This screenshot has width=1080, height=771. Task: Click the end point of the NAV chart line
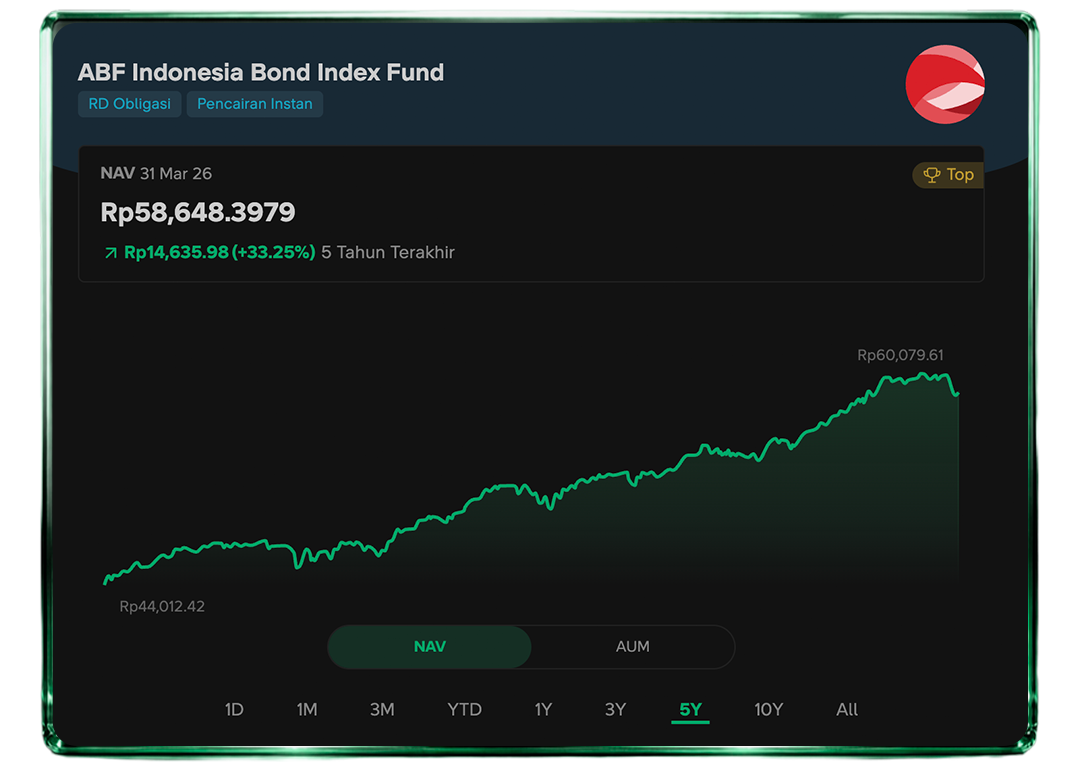click(x=957, y=394)
